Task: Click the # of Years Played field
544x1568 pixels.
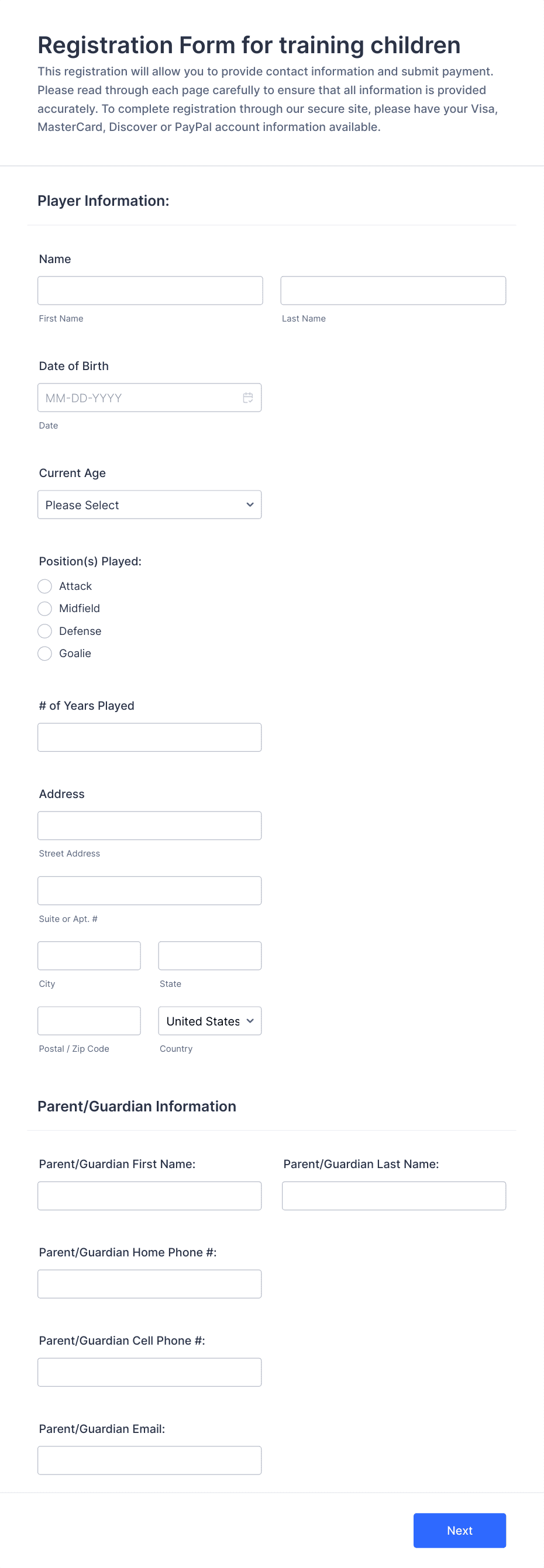Action: click(x=149, y=737)
